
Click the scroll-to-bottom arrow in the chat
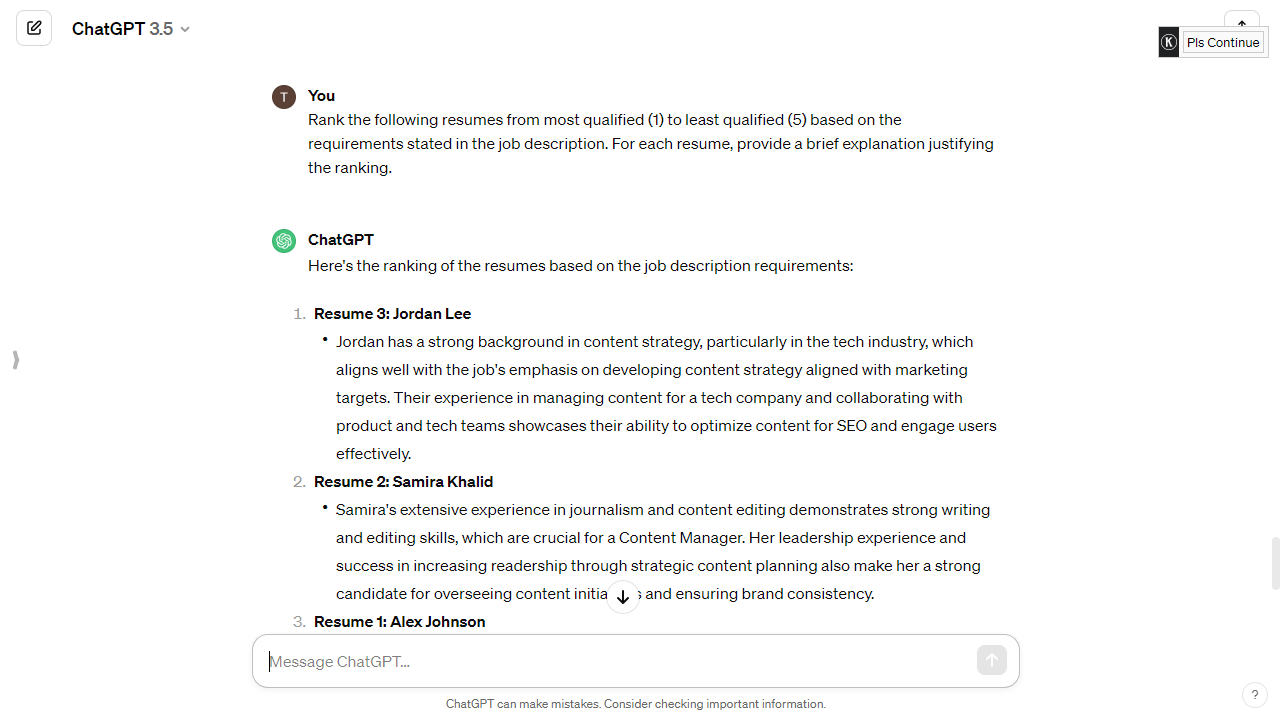tap(623, 597)
